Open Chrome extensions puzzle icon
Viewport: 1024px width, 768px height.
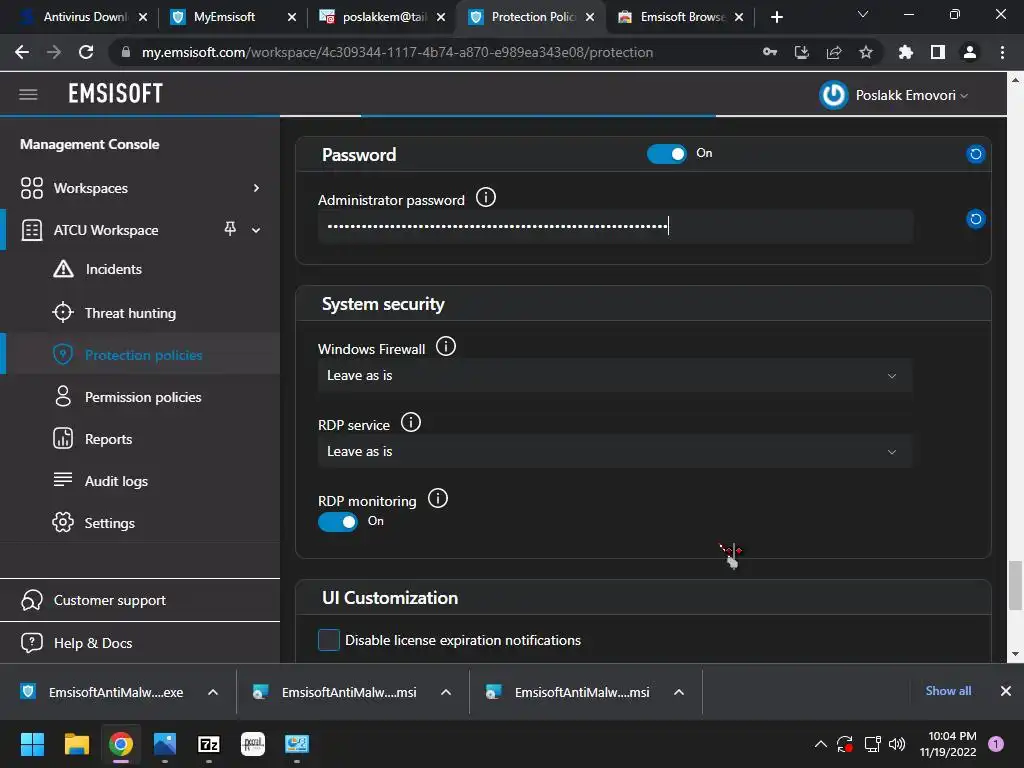[906, 52]
